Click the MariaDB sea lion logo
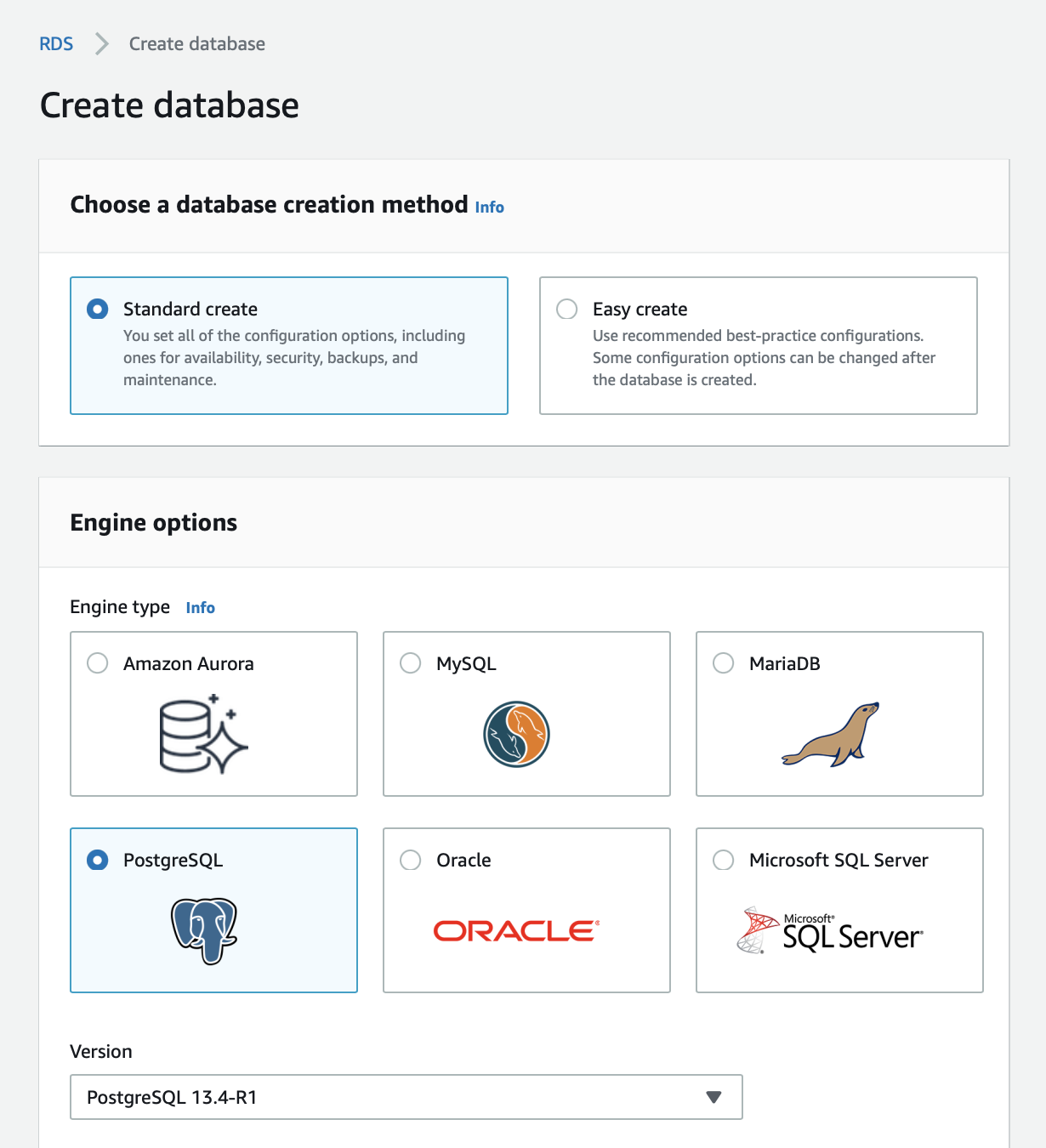Viewport: 1046px width, 1148px height. (831, 735)
